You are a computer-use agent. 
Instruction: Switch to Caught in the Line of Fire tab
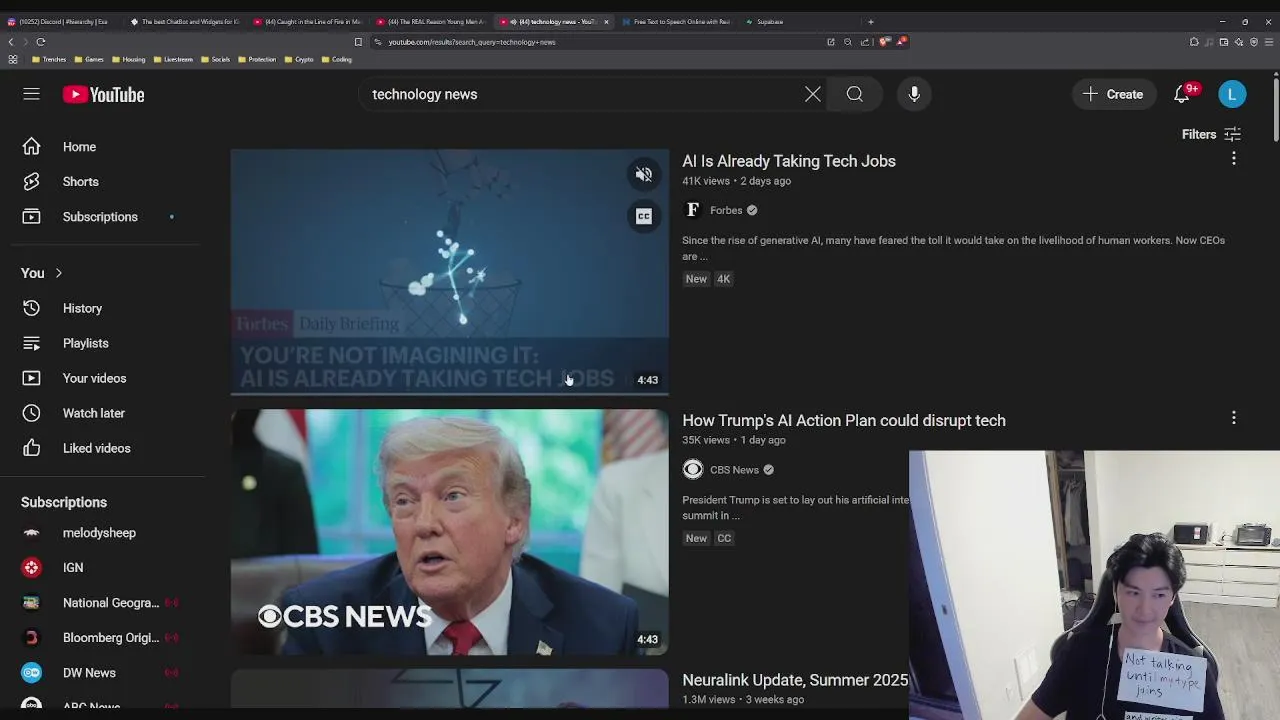click(x=308, y=22)
